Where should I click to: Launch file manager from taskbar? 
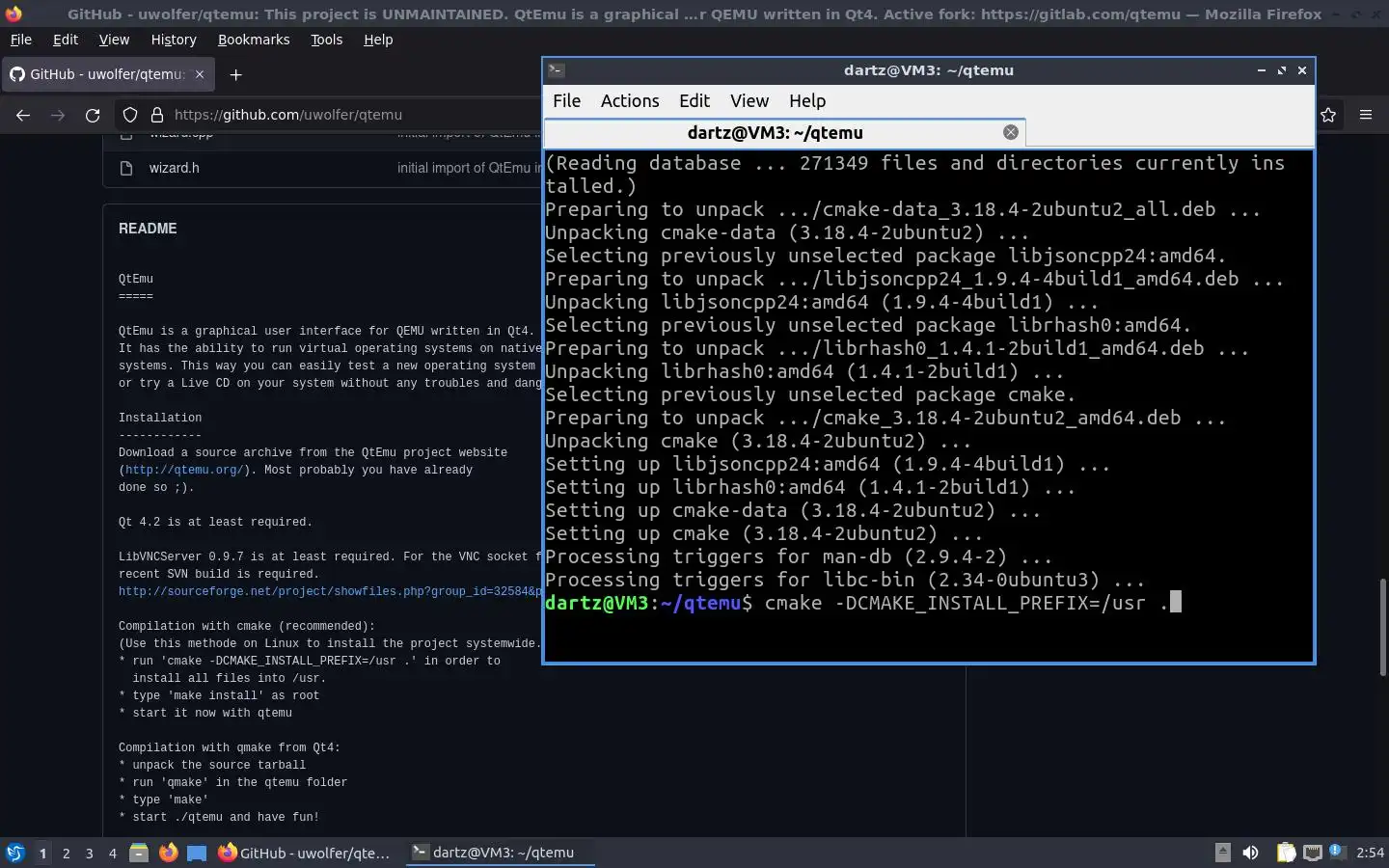pyautogui.click(x=139, y=853)
